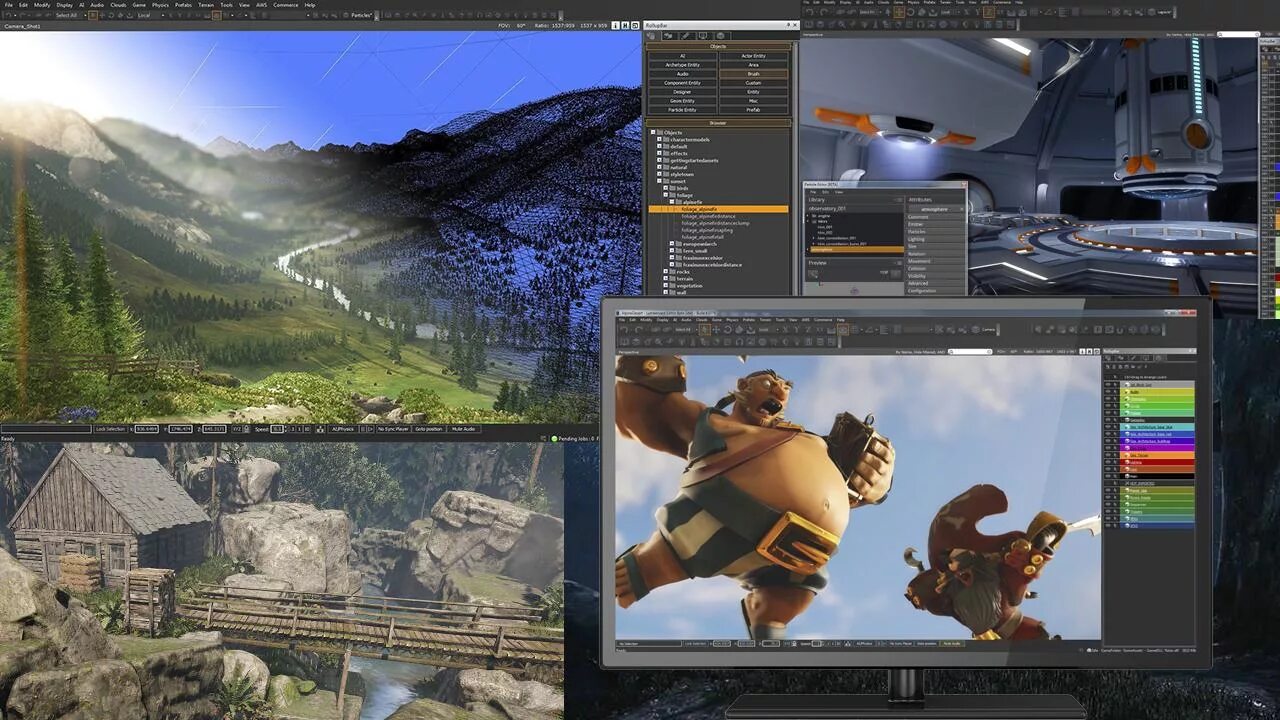The image size is (1280, 720).
Task: Toggle the No Sync Player button
Action: point(393,429)
